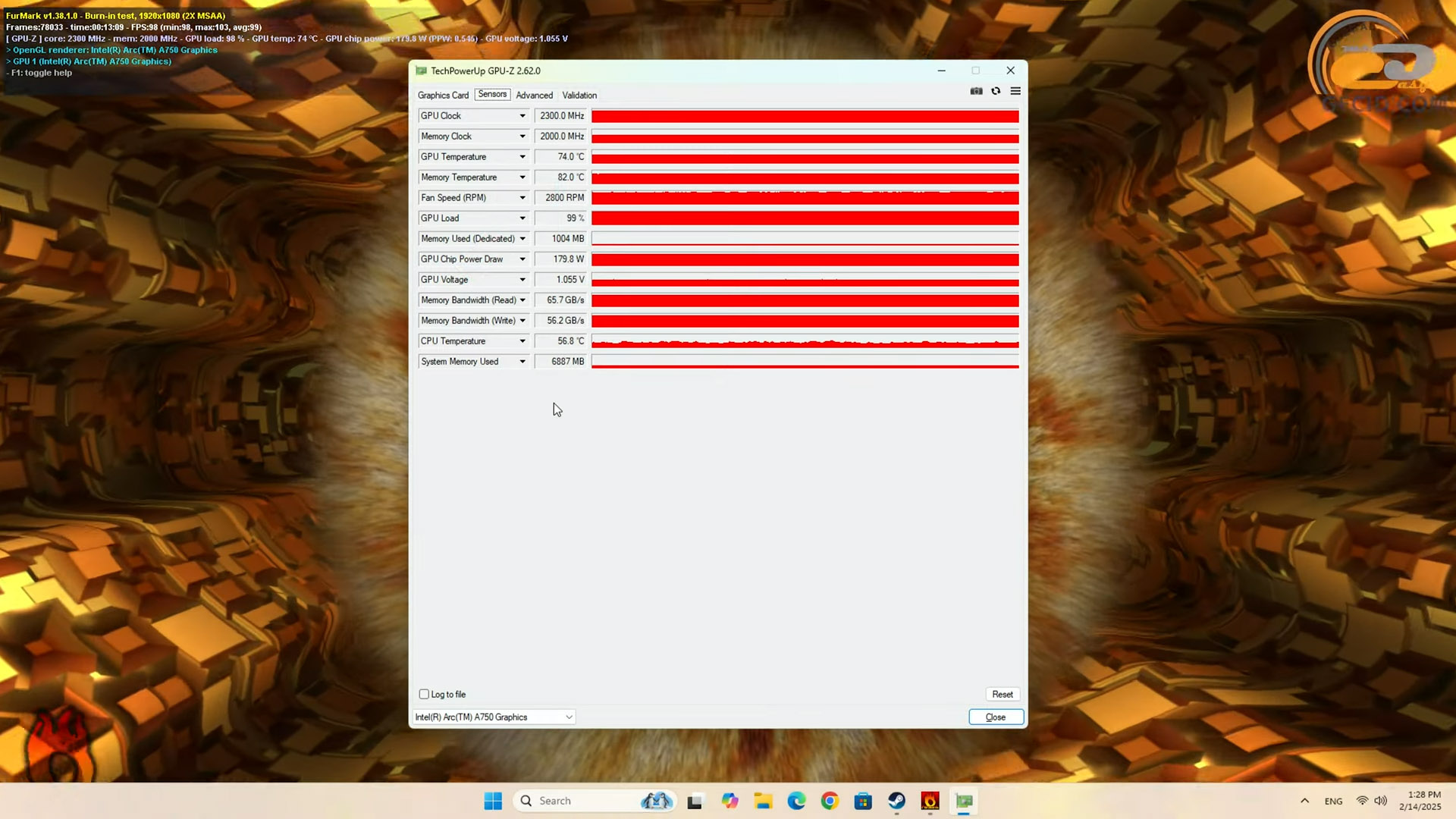Open the GPU Temperature sensor dropdown
Image resolution: width=1456 pixels, height=819 pixels.
click(x=522, y=157)
